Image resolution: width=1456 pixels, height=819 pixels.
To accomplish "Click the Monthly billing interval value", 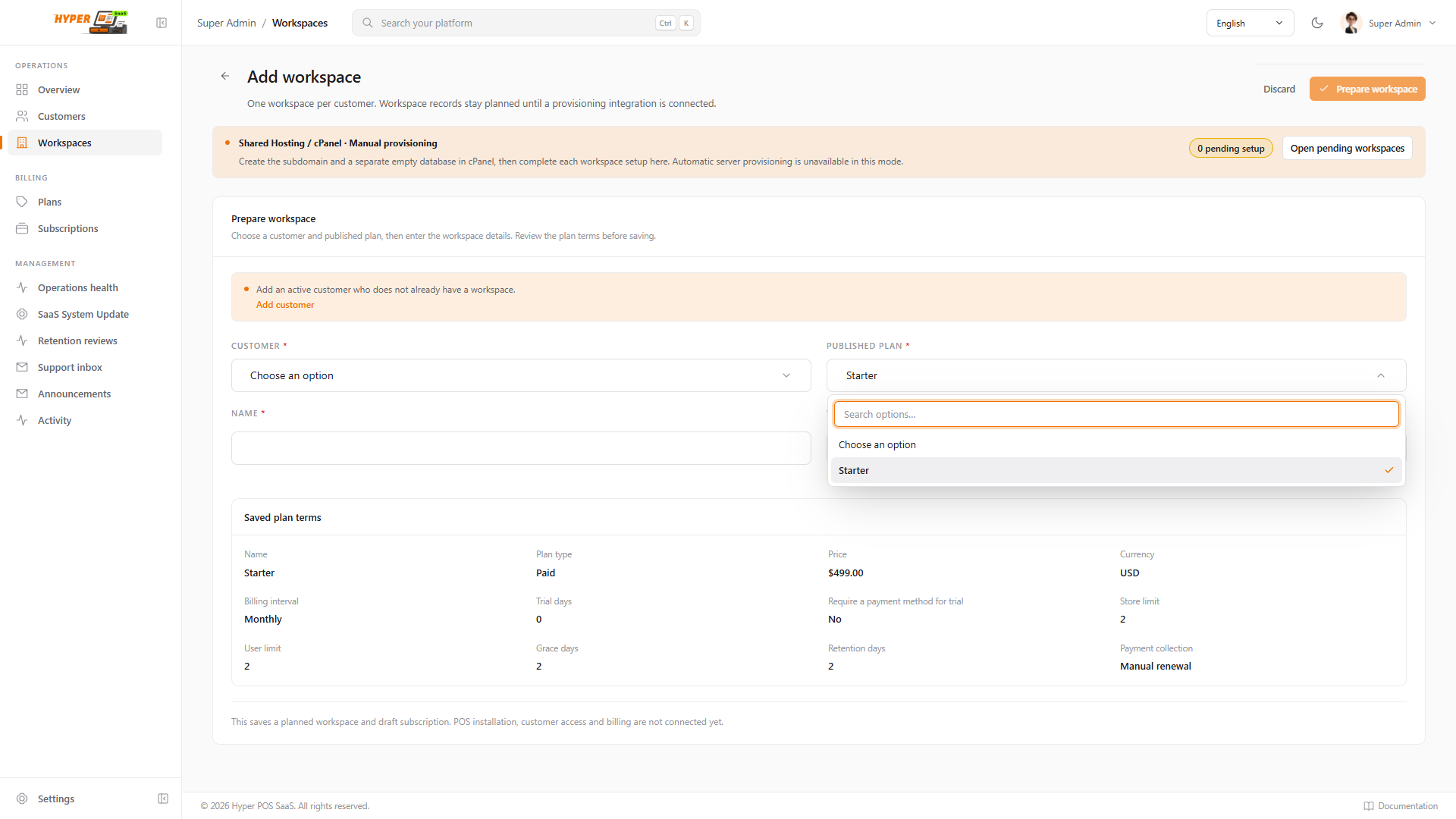I will [x=262, y=619].
